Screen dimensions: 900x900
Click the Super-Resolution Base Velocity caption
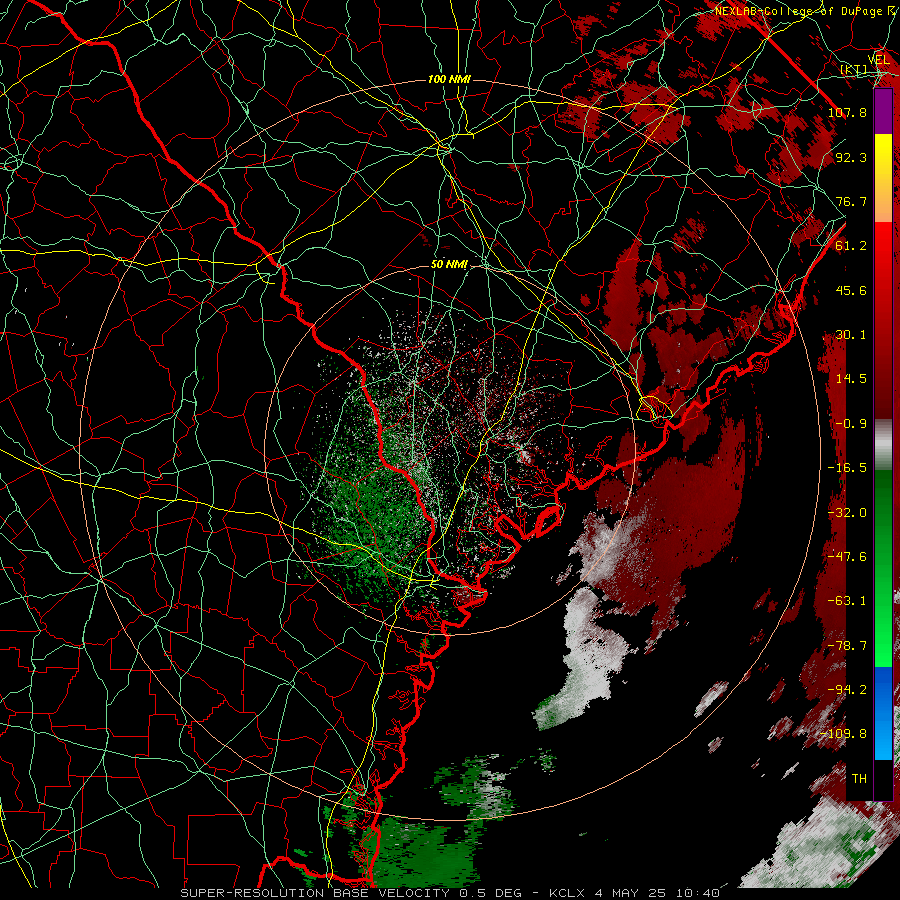(x=352, y=893)
